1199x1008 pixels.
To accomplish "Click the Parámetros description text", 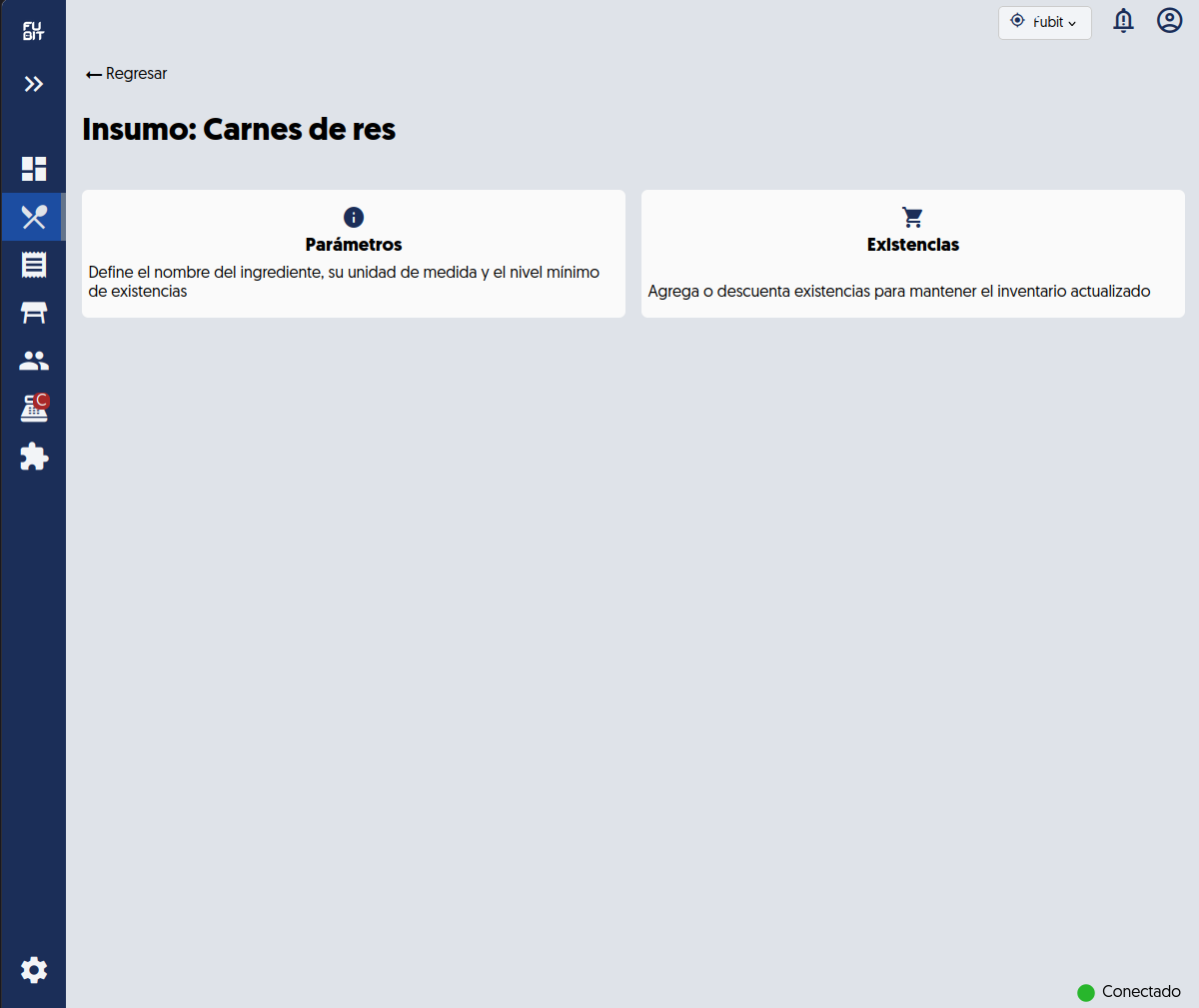I will pos(344,282).
